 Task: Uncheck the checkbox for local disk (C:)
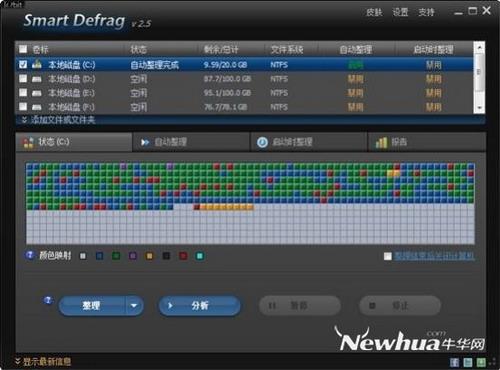click(23, 64)
